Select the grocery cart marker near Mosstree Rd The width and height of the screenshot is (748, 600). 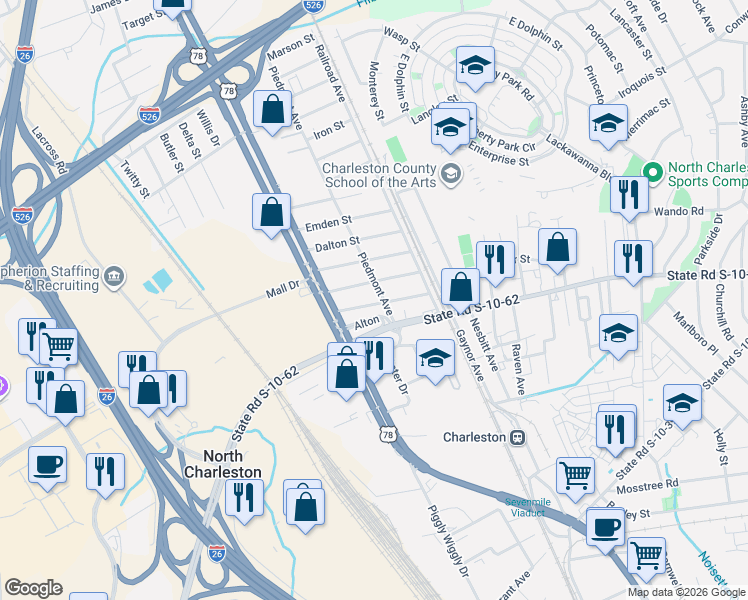(x=575, y=477)
